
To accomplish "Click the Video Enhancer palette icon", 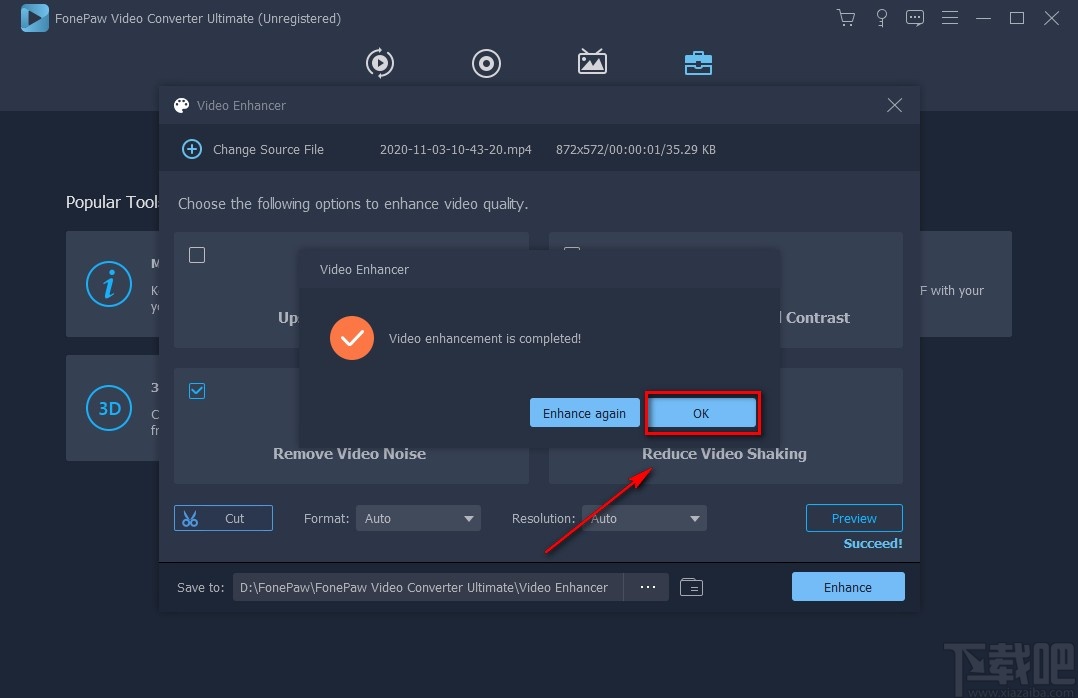I will [182, 105].
